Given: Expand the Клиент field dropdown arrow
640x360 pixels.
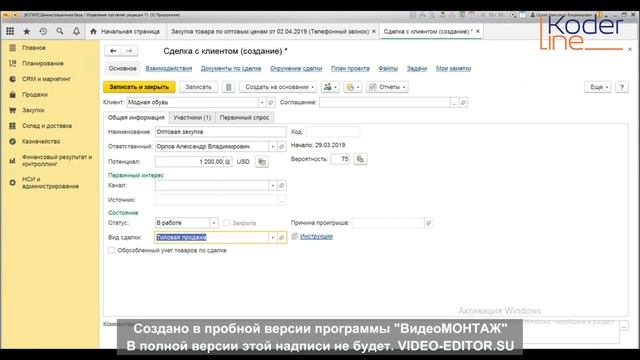Looking at the screenshot, I should tap(262, 102).
